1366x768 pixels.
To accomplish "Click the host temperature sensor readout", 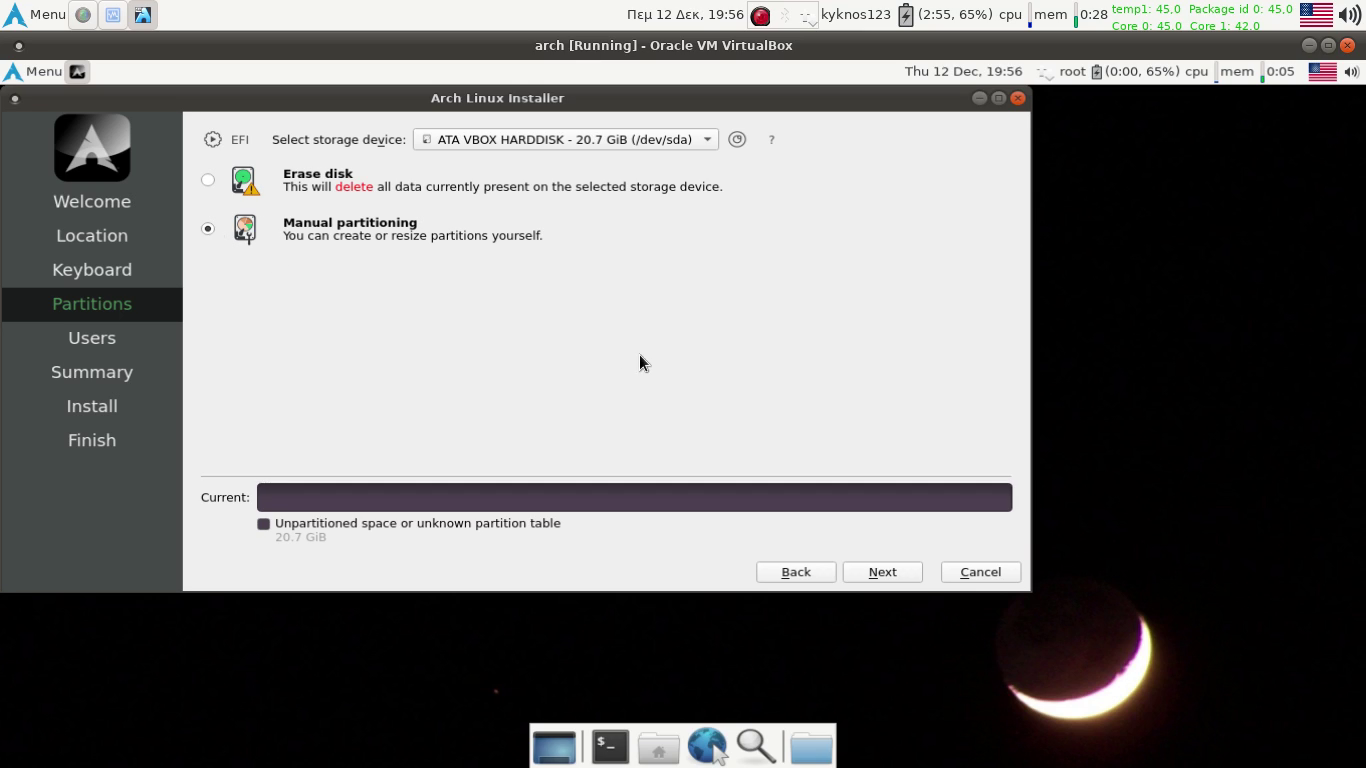I will tap(1202, 17).
